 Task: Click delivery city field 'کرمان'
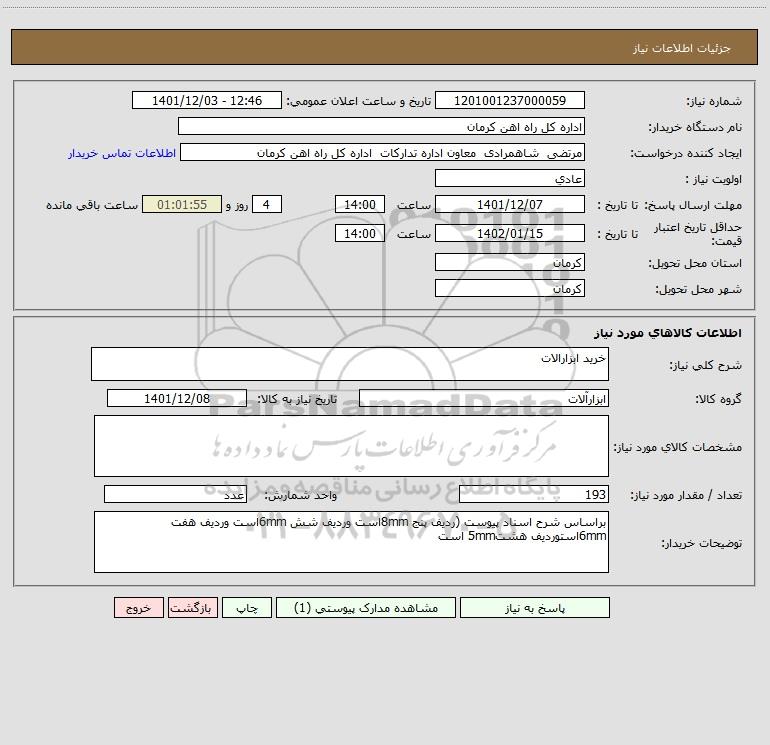point(510,289)
